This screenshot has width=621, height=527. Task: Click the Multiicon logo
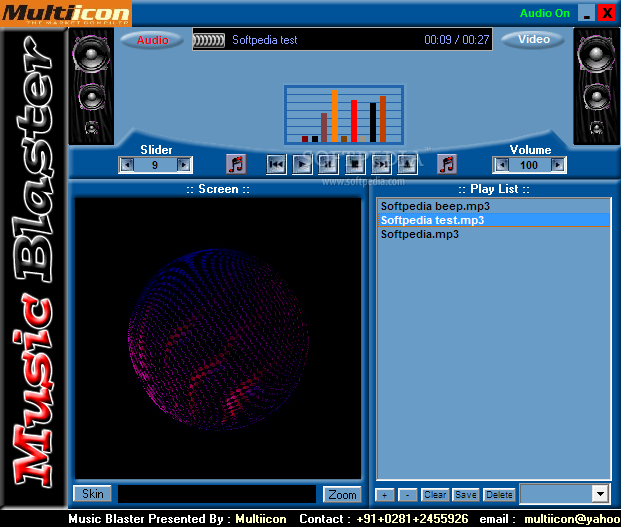pos(66,13)
